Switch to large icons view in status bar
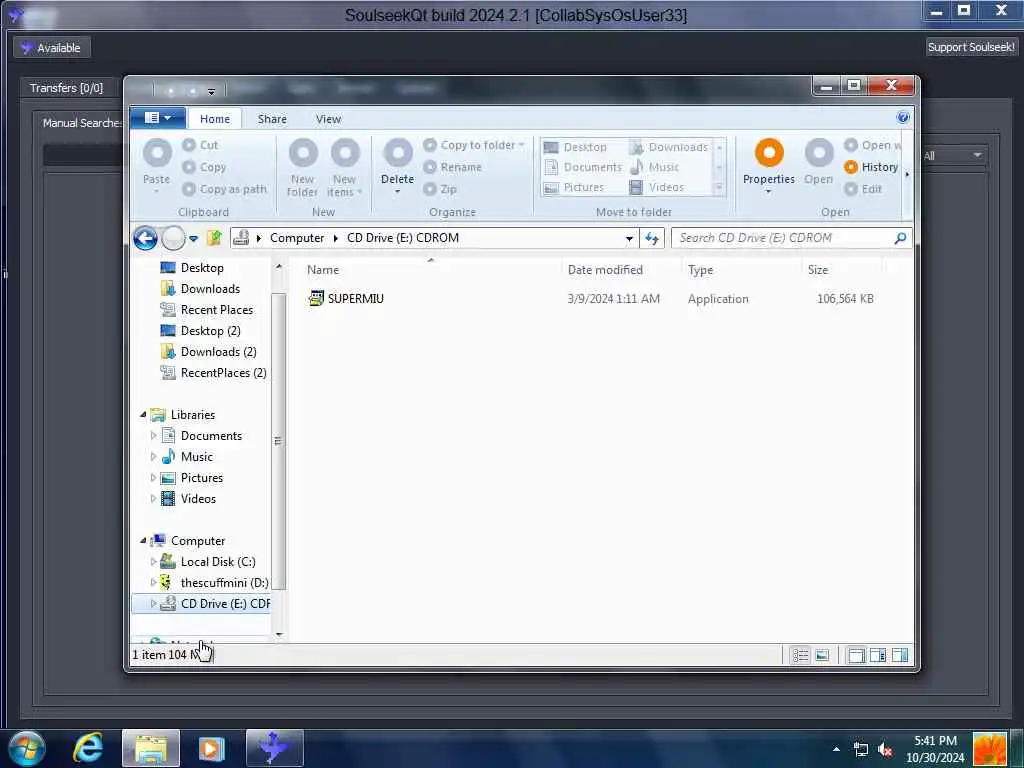Viewport: 1024px width, 768px height. tap(822, 655)
